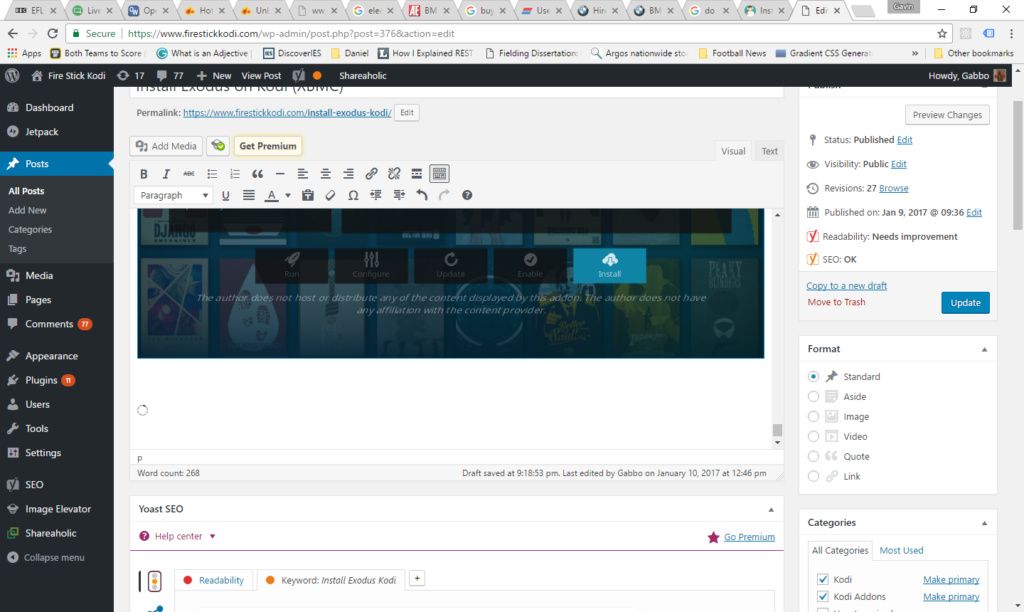Screen dimensions: 1024x612
Task: Expand the Help center dropdown
Action: pos(178,536)
